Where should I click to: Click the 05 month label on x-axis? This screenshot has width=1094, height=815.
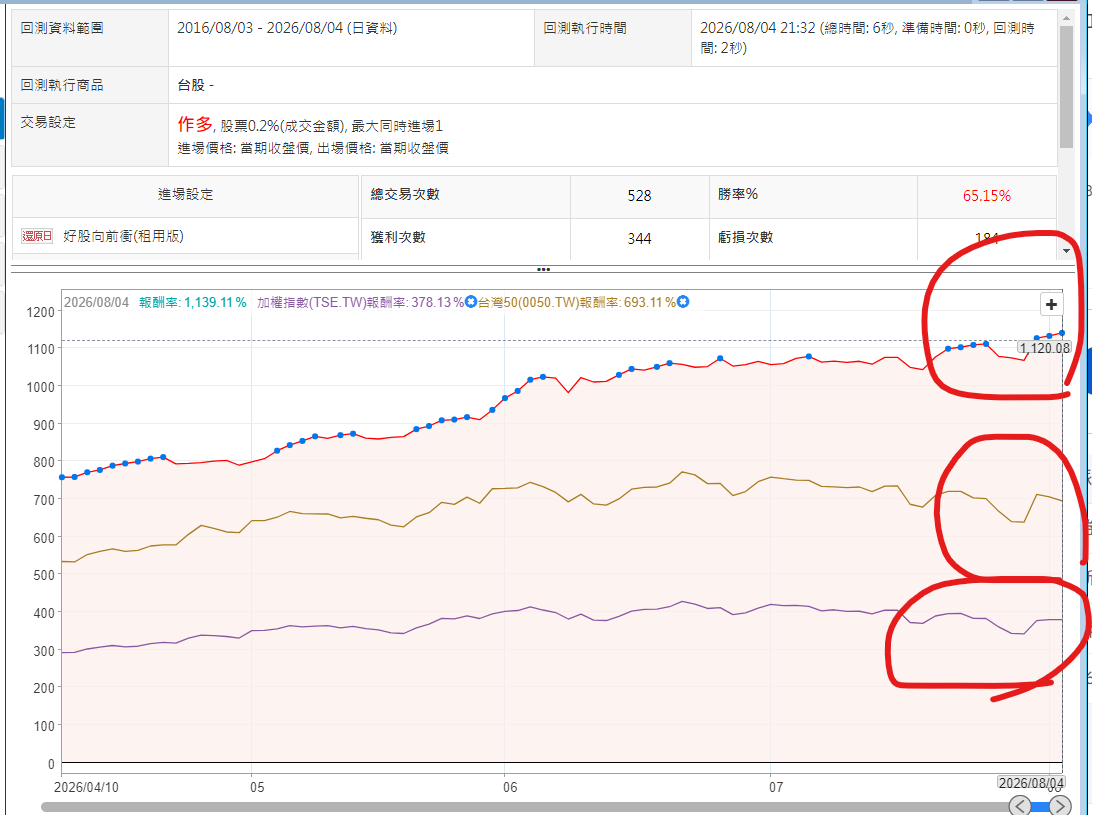click(257, 787)
